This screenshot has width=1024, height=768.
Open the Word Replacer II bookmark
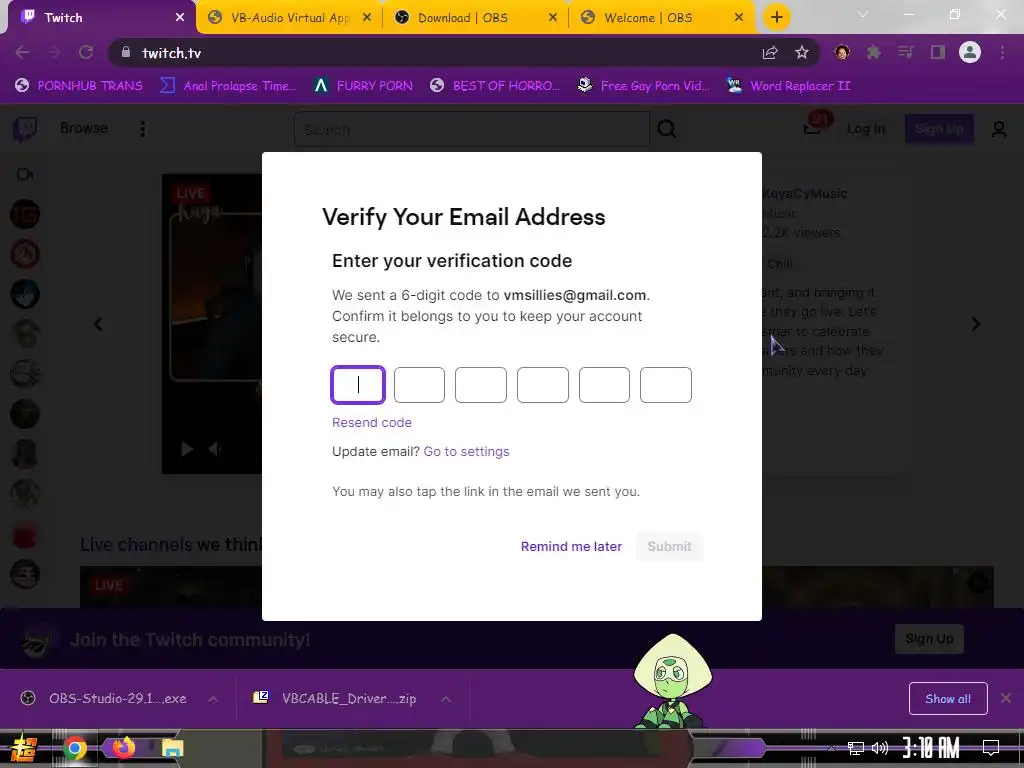789,86
